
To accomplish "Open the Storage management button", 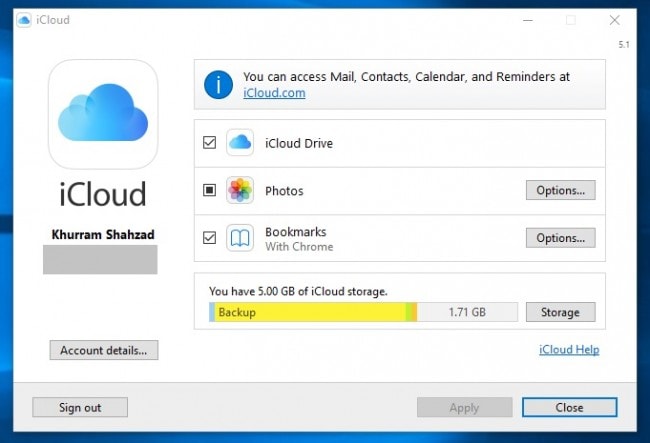I will (x=560, y=312).
